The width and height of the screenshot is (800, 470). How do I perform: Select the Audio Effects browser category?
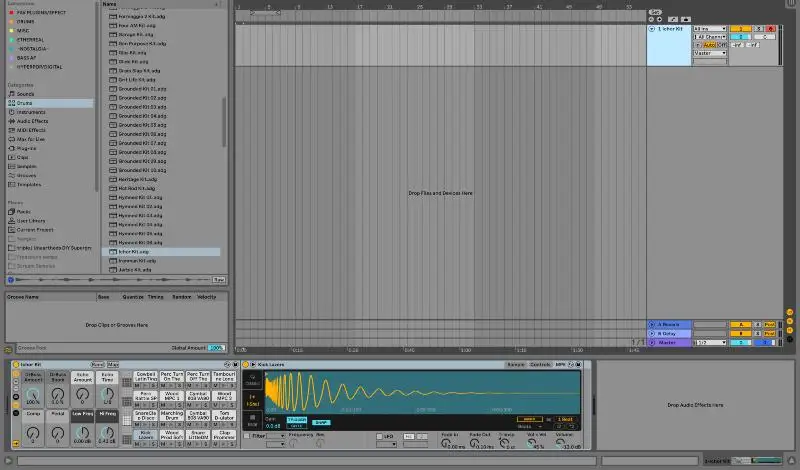click(32, 121)
